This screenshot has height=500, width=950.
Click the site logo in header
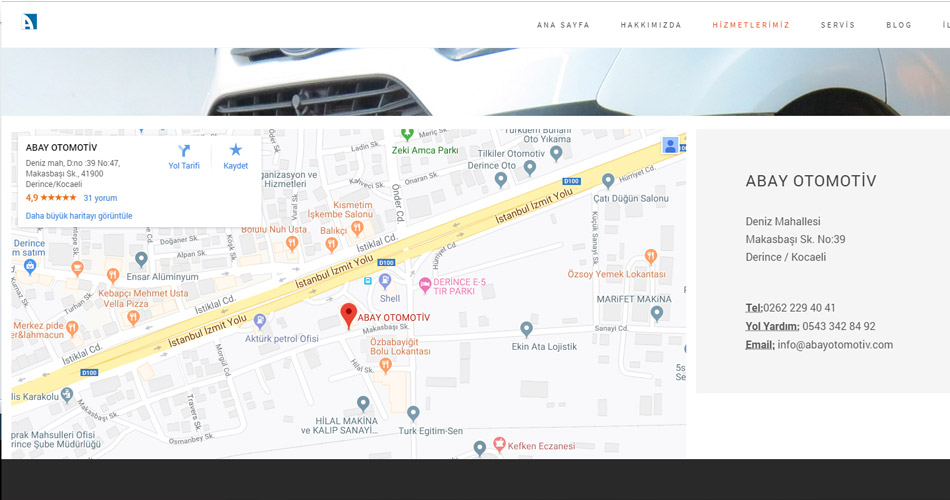point(30,22)
